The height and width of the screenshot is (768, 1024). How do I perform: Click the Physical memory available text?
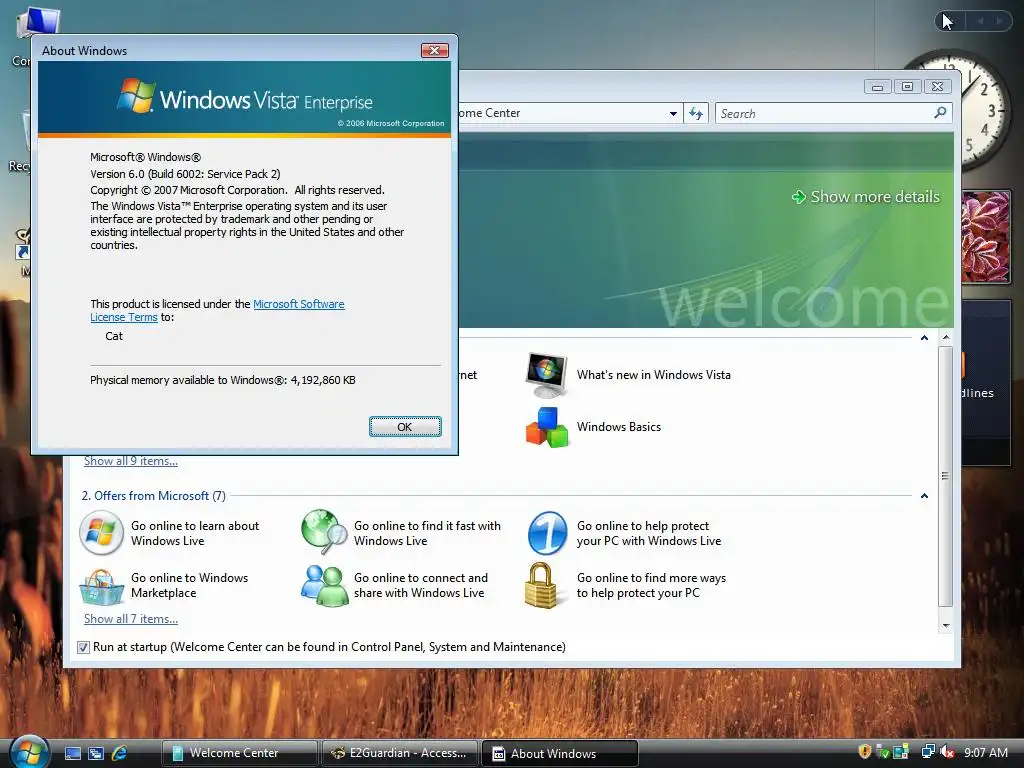click(223, 380)
